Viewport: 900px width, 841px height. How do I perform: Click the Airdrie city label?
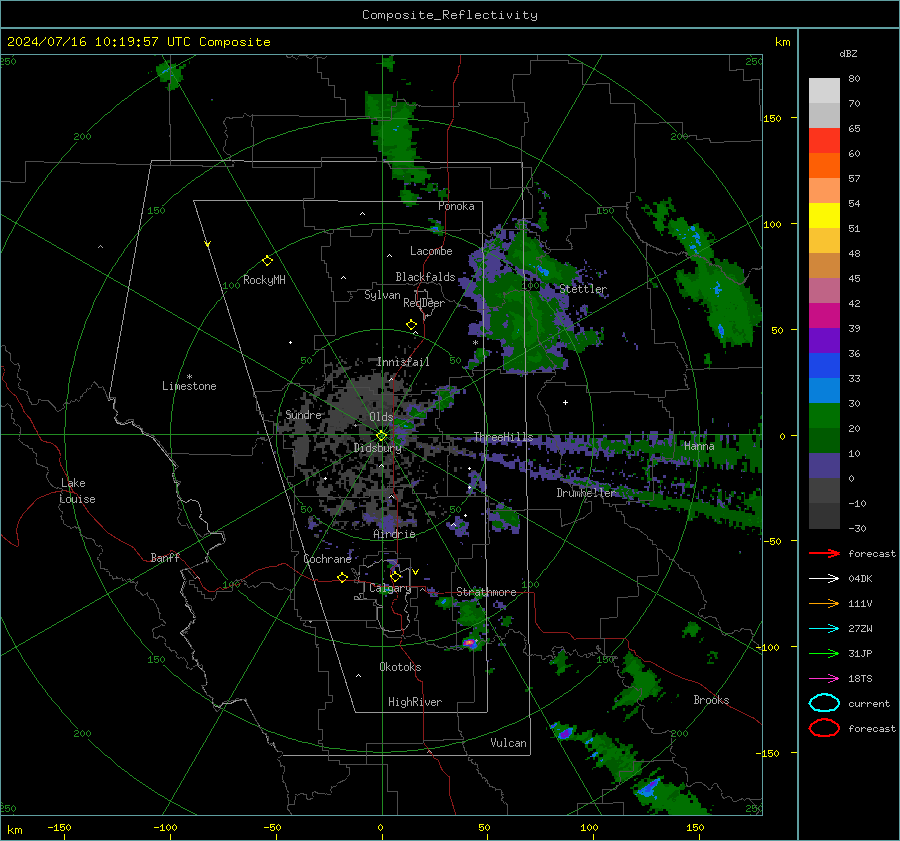394,534
